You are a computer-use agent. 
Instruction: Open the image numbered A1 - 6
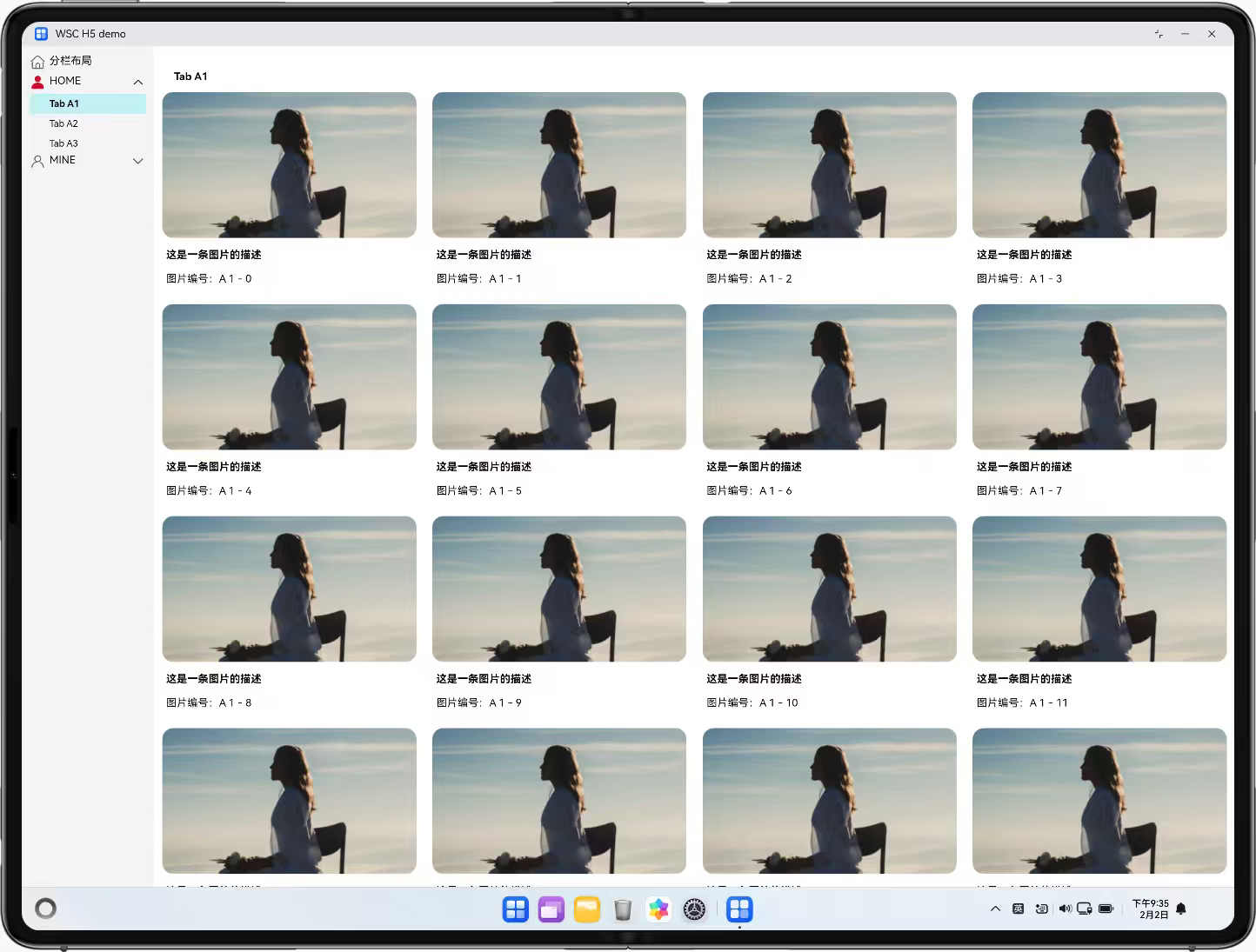coord(829,376)
